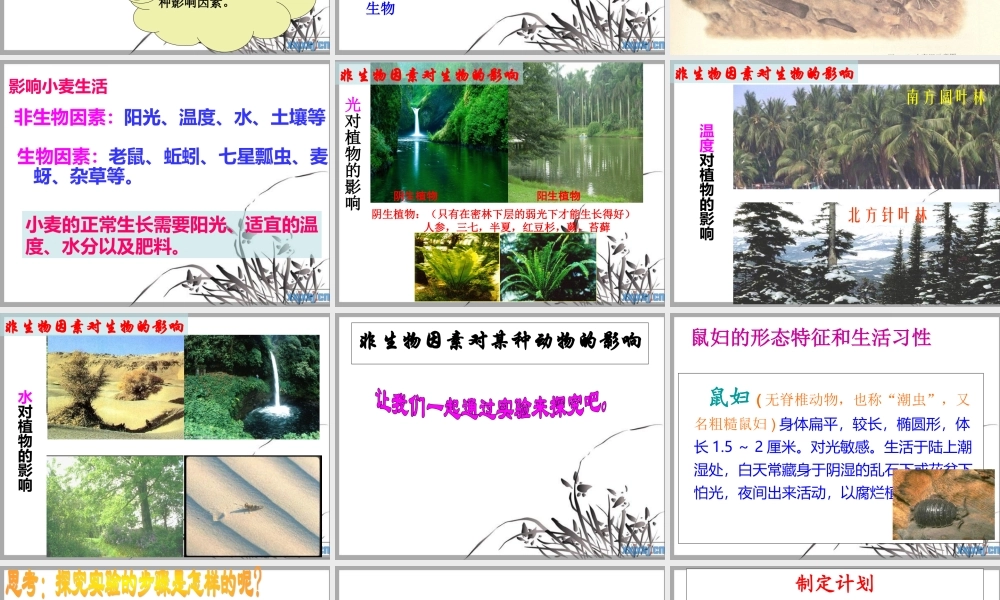Viewport: 1000px width, 600px height.
Task: Click the pillbug photo on 鼠妇 slide
Action: 943,504
